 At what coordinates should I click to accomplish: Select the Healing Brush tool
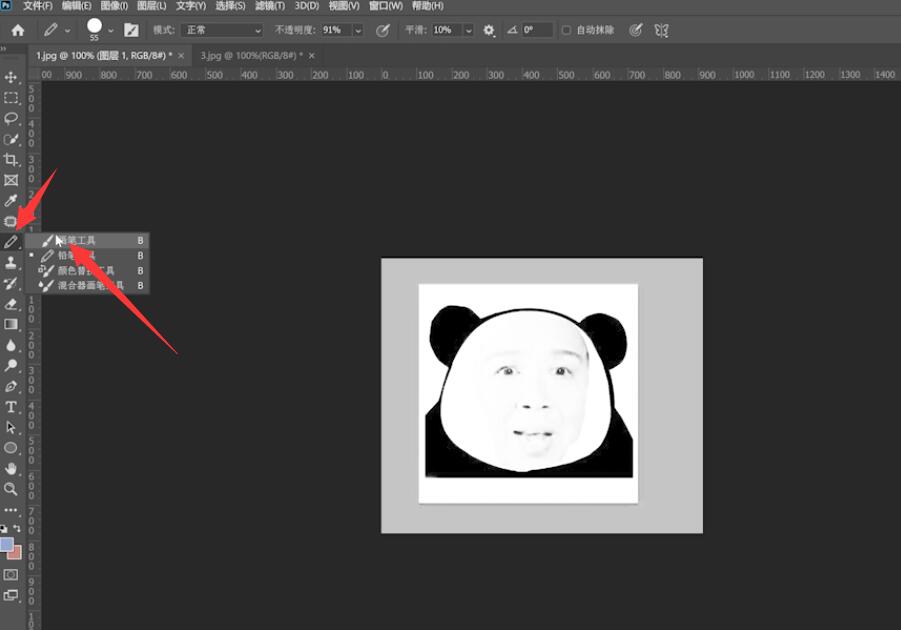pos(10,221)
